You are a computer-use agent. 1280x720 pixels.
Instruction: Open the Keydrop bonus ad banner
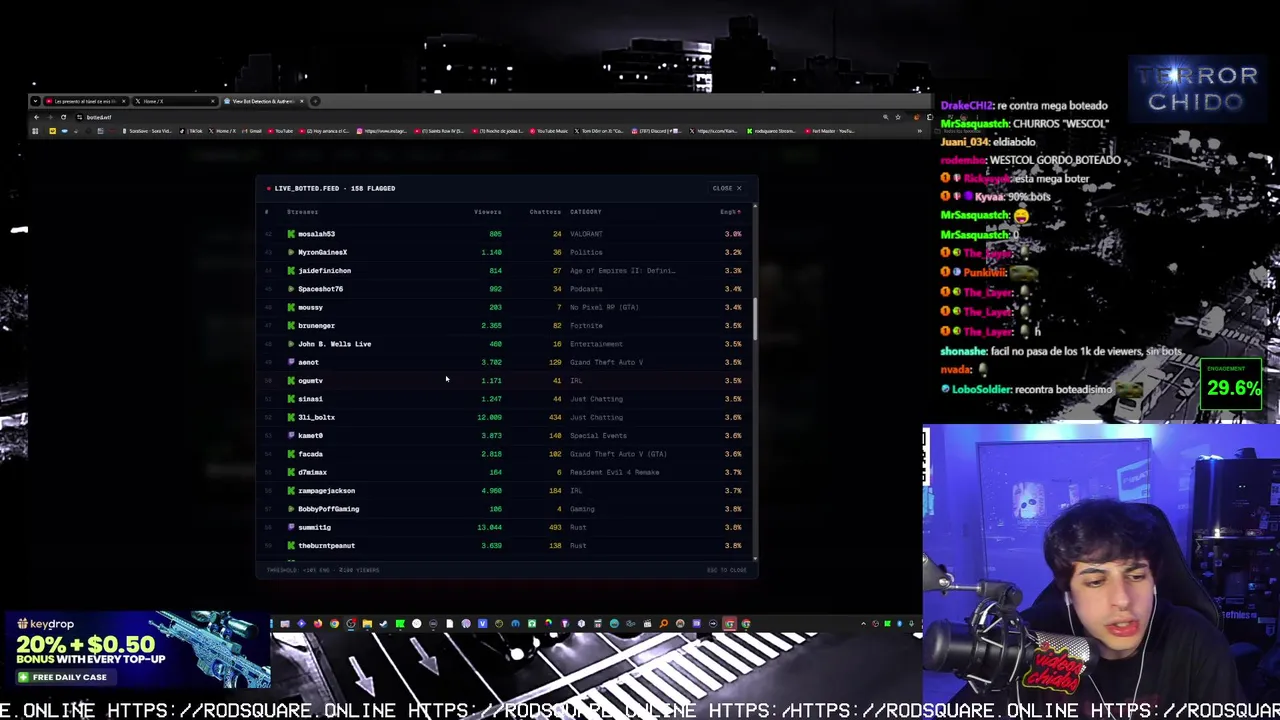(x=136, y=650)
